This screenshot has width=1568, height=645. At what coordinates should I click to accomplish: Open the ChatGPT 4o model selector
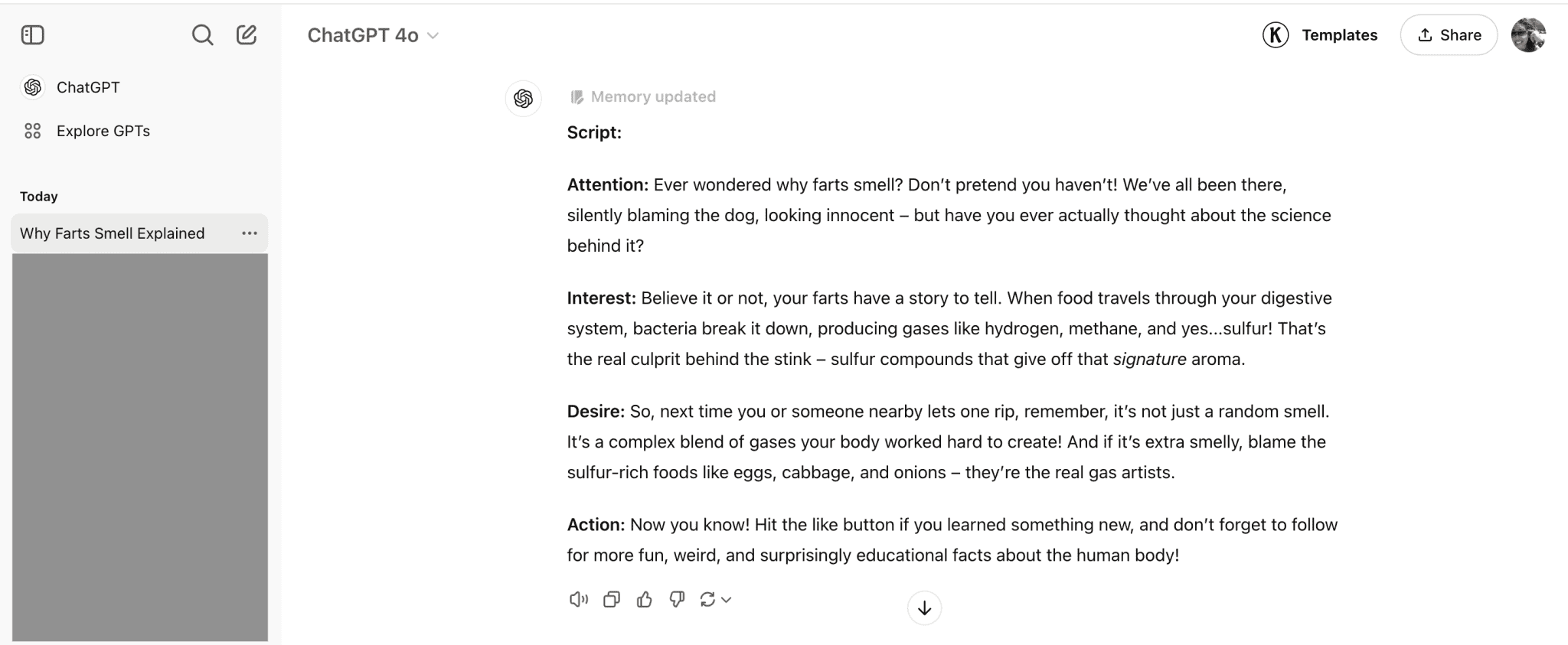pyautogui.click(x=373, y=34)
